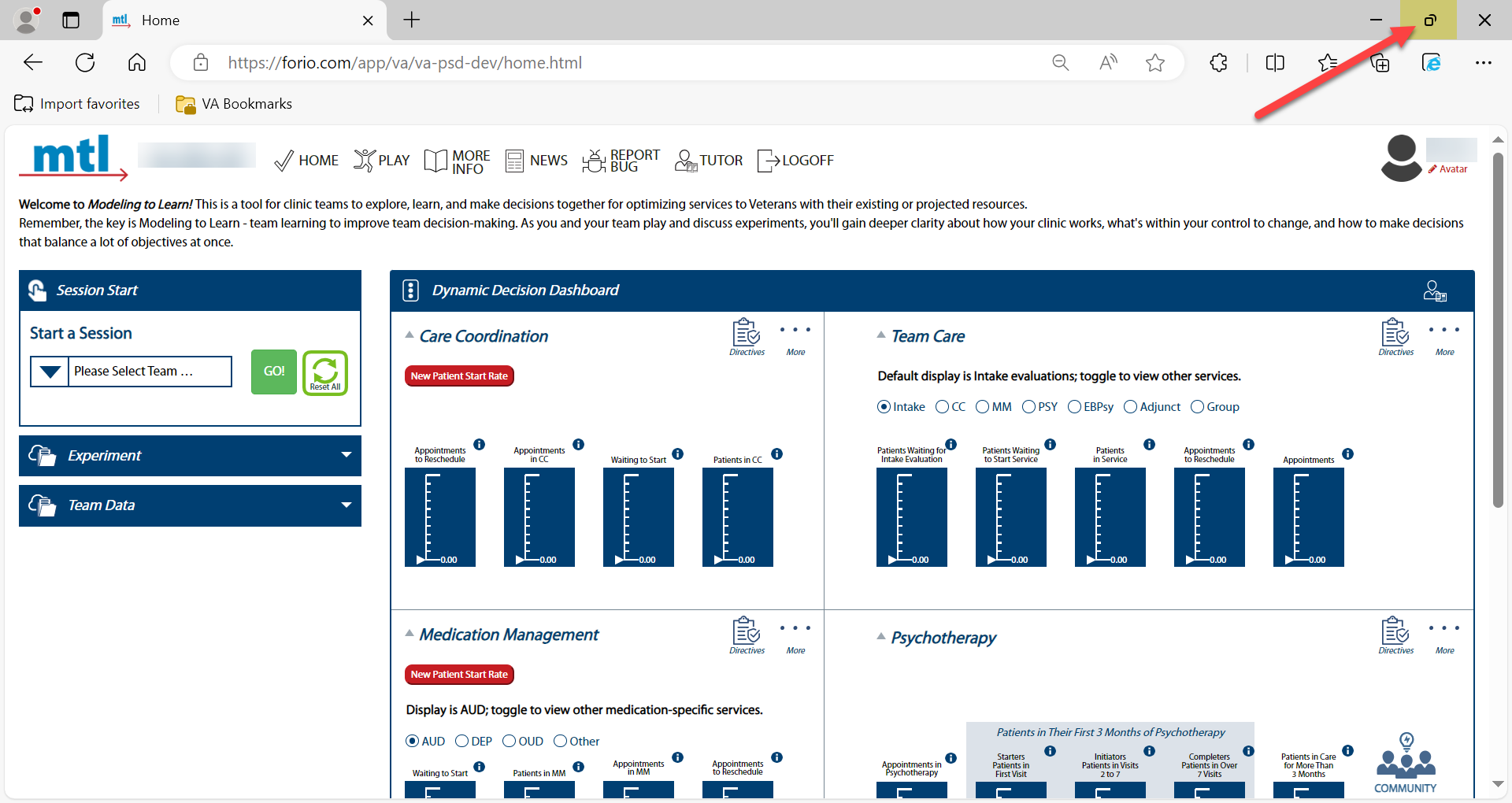Open NEWS menu item
Viewport: 1512px width, 803px height.
[x=536, y=161]
